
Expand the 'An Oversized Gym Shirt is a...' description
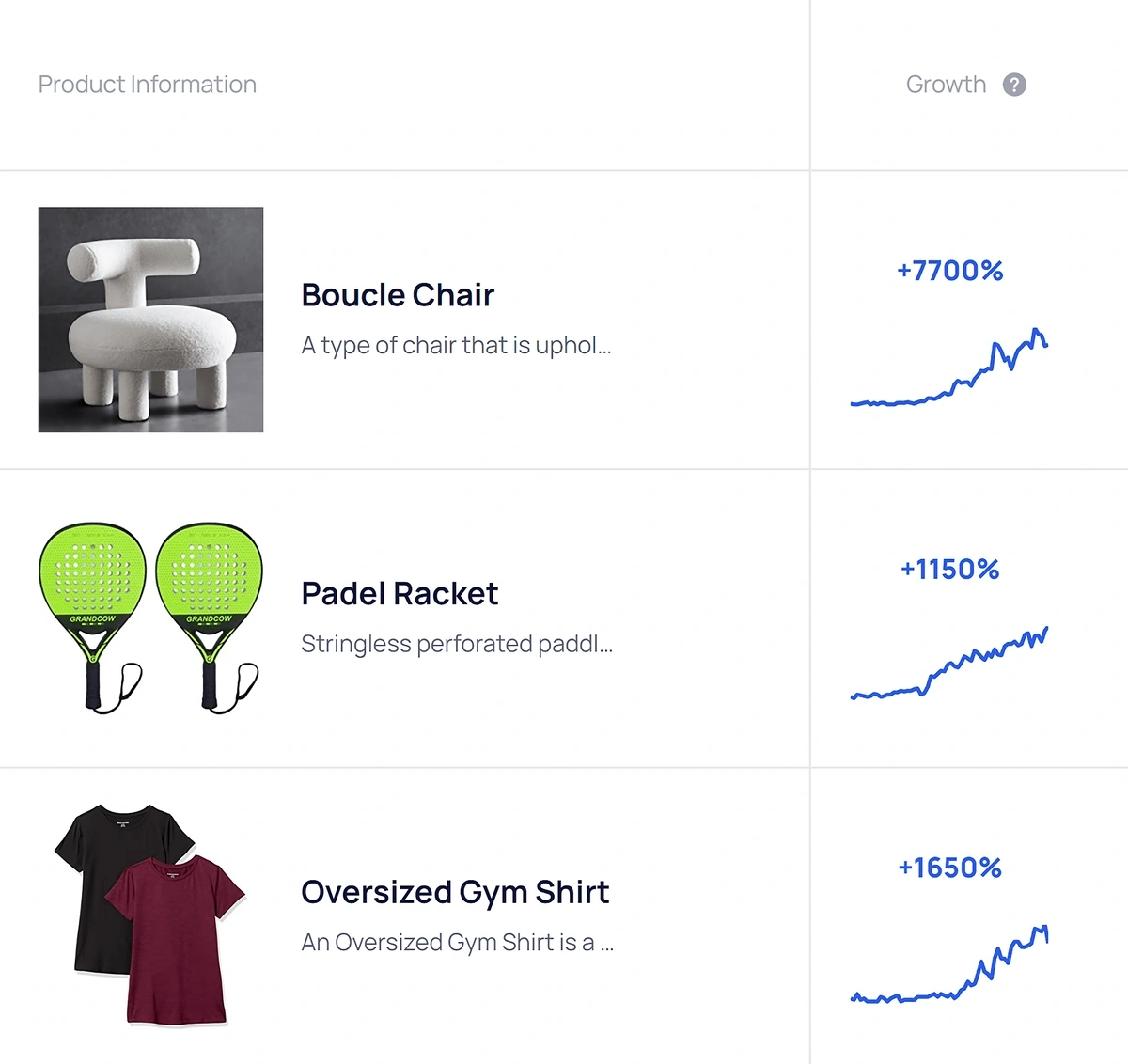[458, 943]
